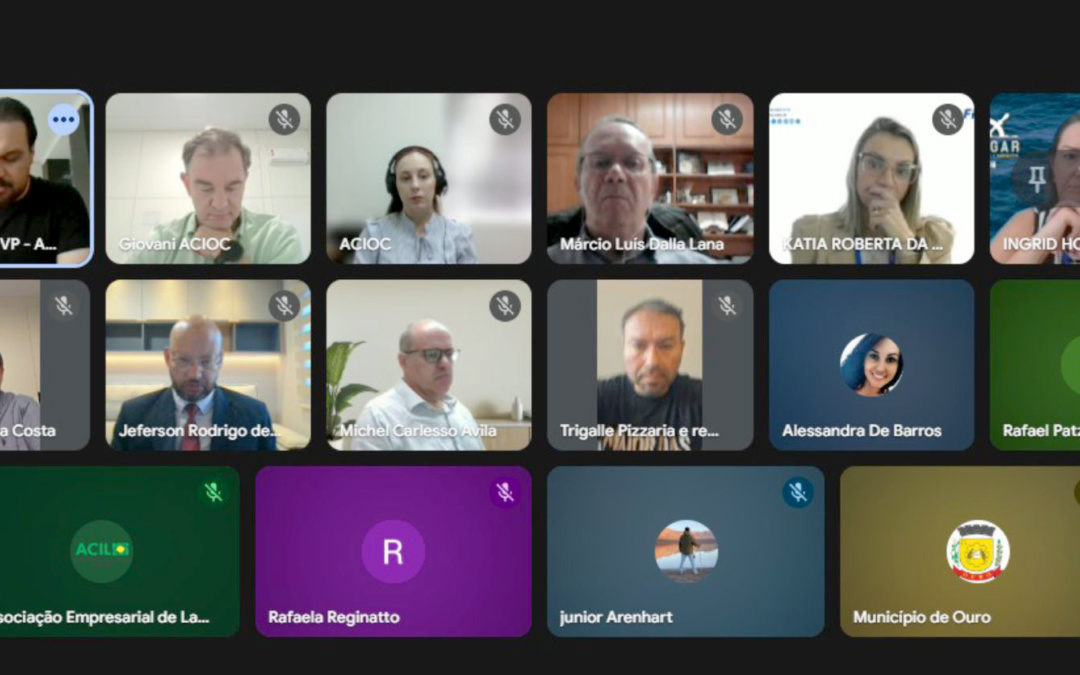Click the Município de Ouro crest avatar
1080x675 pixels.
point(977,551)
